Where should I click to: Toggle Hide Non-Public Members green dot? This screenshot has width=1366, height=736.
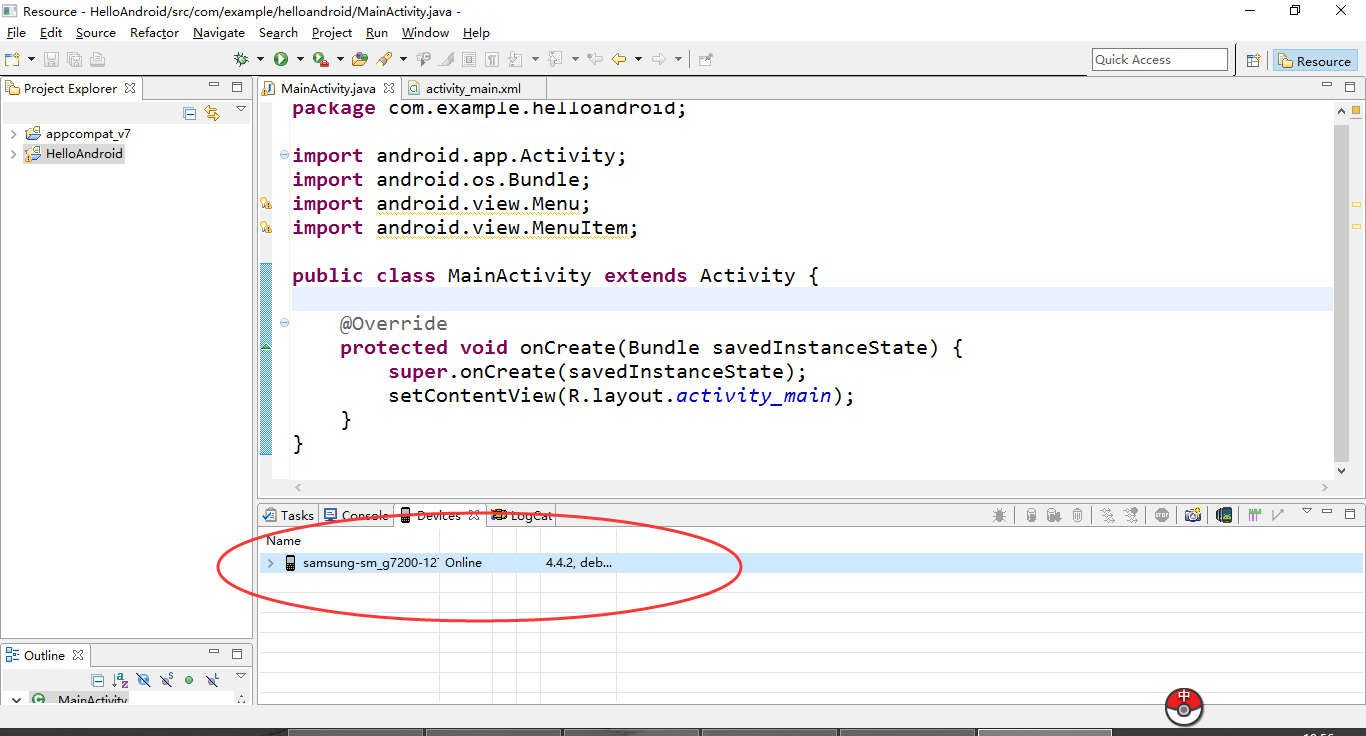189,680
